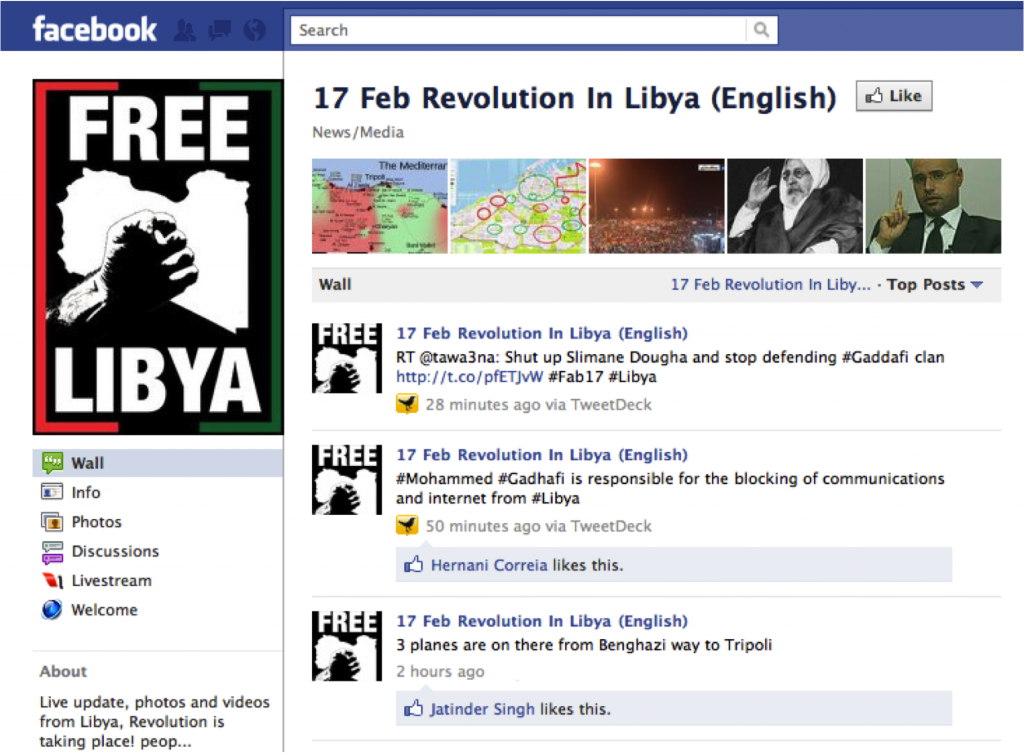Open the night crowd photo thumbnail

656,206
